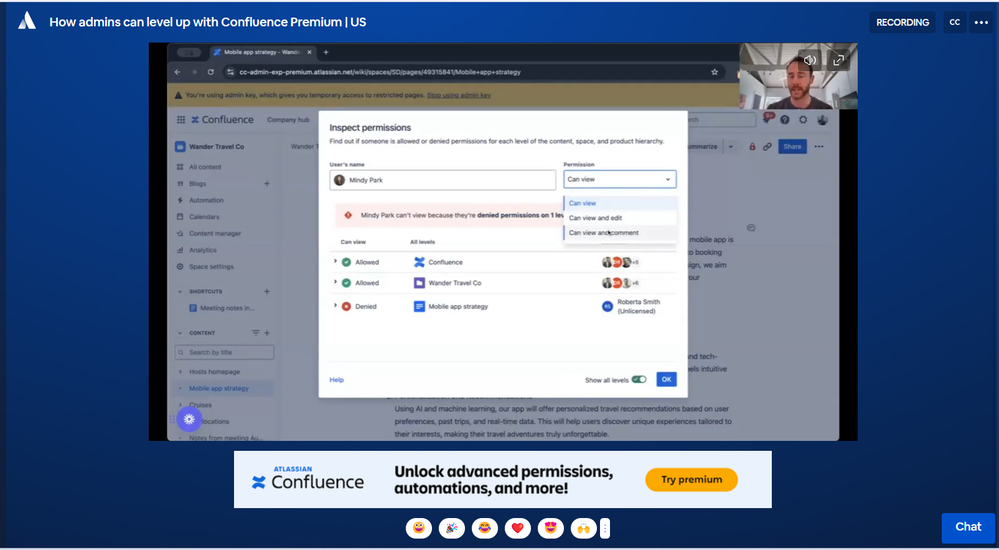Image resolution: width=999 pixels, height=550 pixels.
Task: Open new browser tab with plus
Action: click(326, 52)
